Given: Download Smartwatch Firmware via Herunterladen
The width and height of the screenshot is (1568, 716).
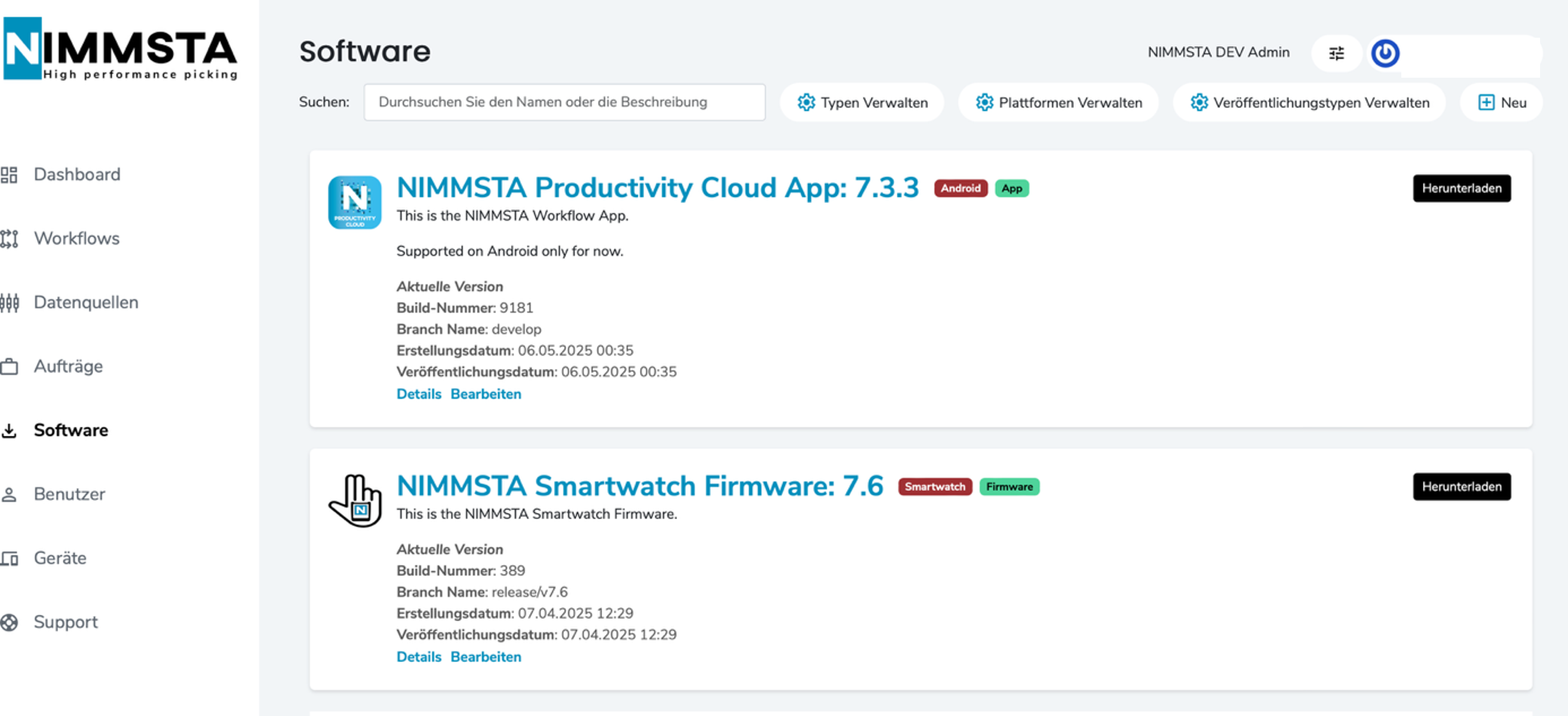Looking at the screenshot, I should (x=1462, y=487).
